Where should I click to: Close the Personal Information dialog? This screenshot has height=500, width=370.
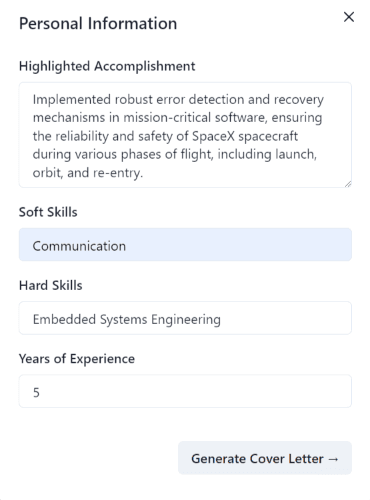(x=349, y=17)
